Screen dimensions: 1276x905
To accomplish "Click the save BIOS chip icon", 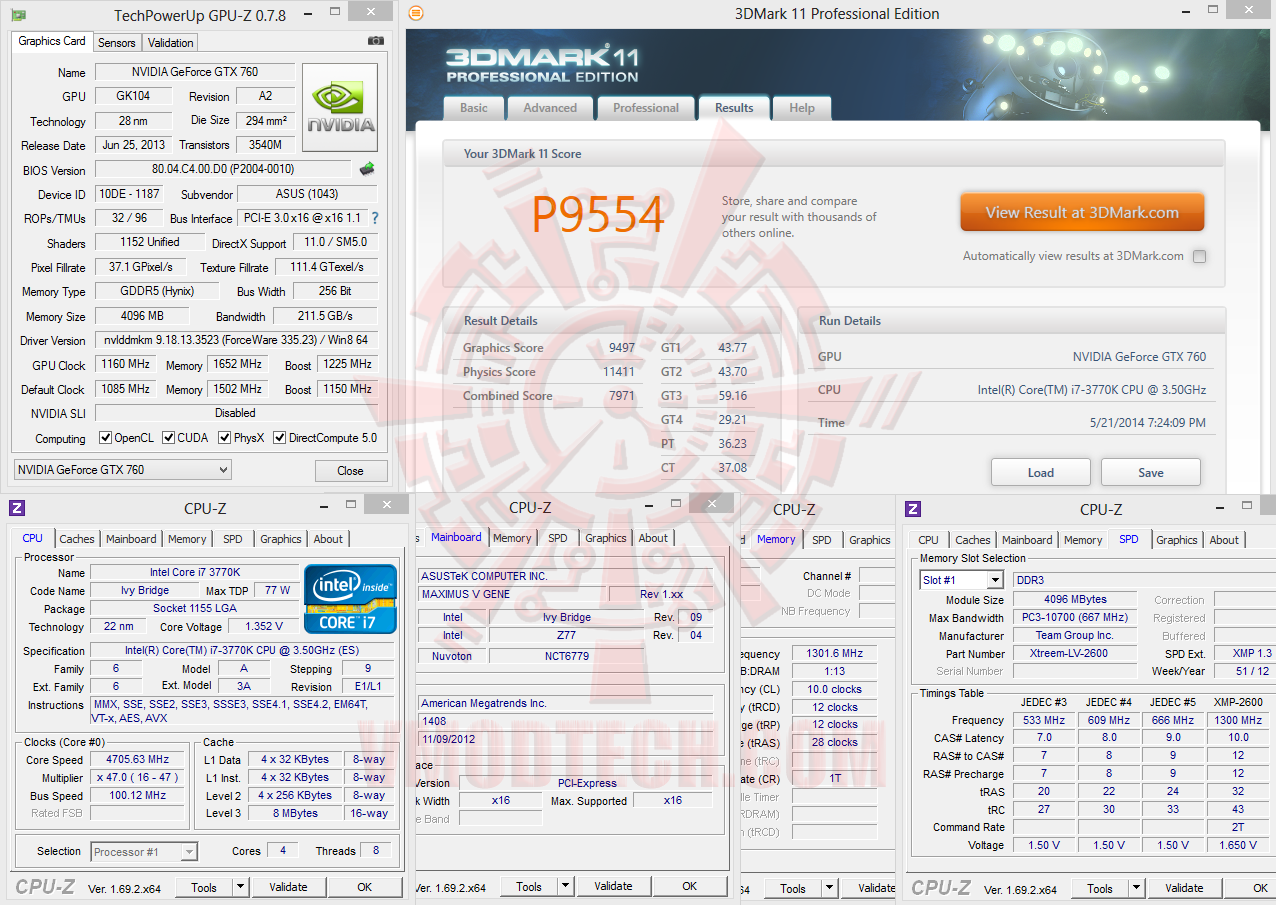I will click(x=367, y=169).
